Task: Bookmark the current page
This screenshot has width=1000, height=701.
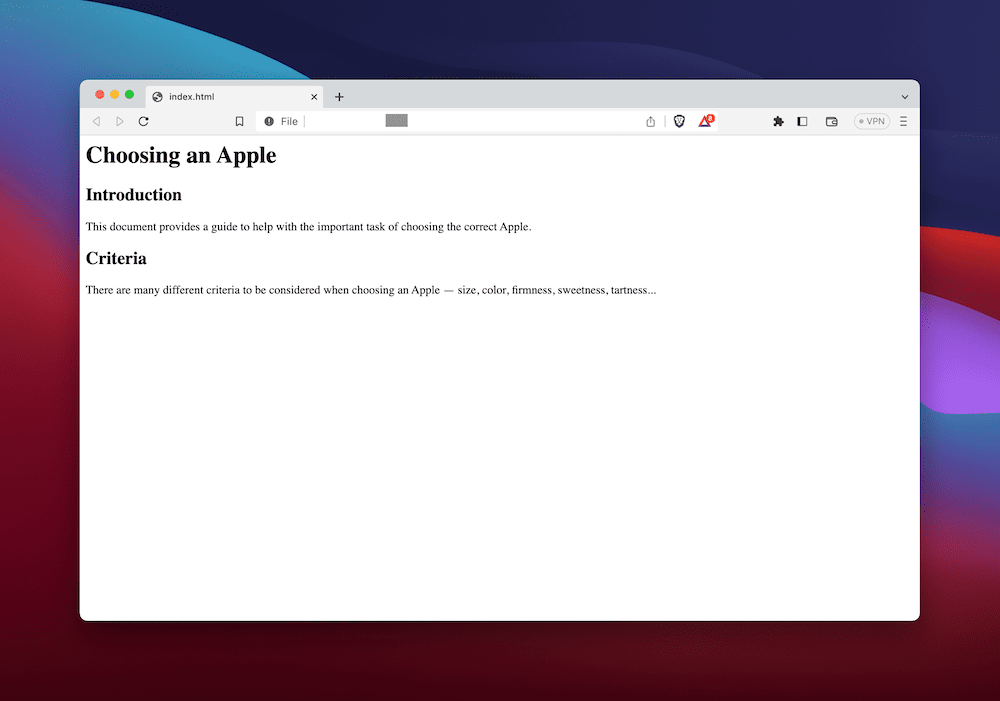Action: tap(239, 121)
